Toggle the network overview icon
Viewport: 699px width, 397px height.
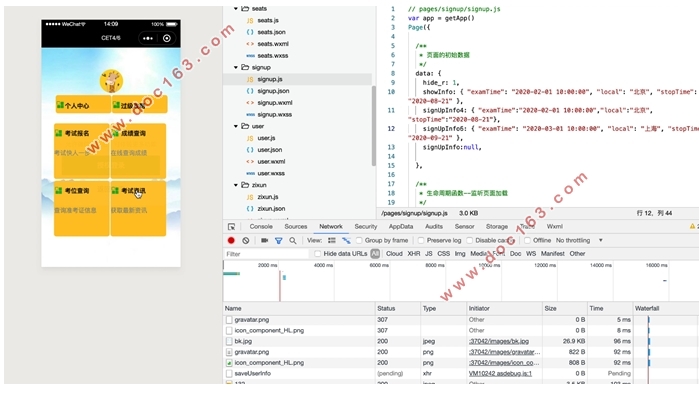[x=346, y=240]
